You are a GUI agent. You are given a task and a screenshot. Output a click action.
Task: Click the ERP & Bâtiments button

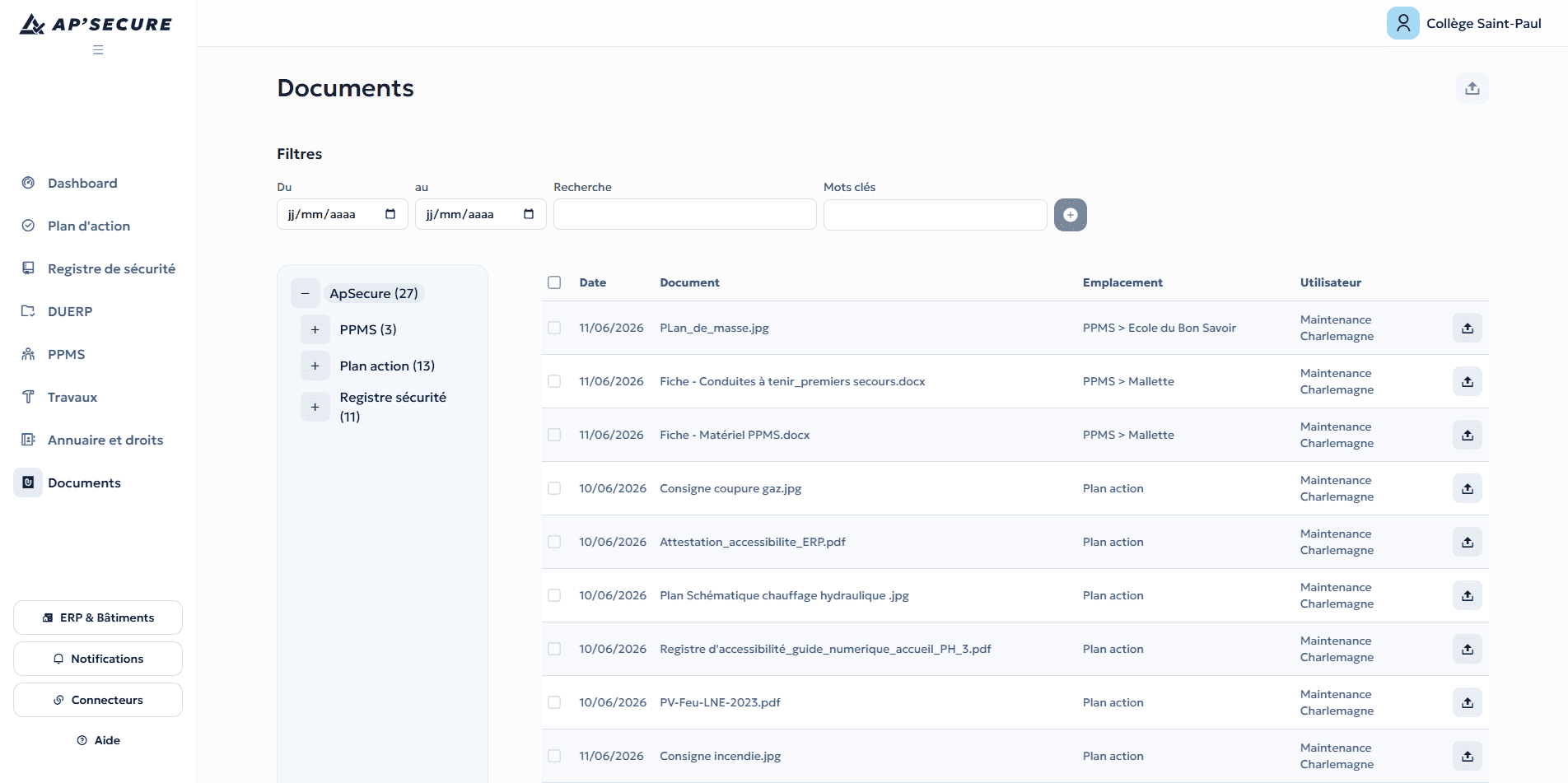click(98, 618)
